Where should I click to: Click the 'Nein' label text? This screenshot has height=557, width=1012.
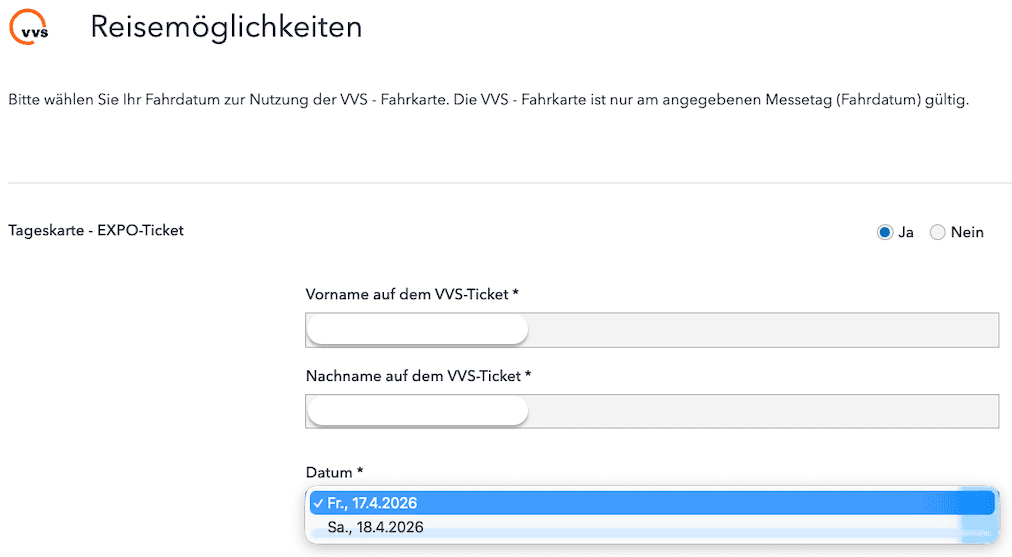point(967,232)
